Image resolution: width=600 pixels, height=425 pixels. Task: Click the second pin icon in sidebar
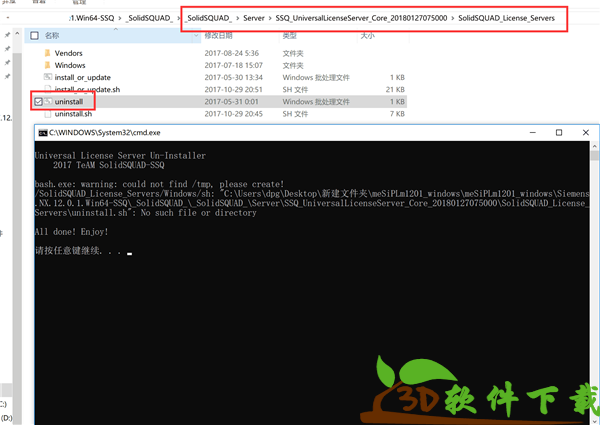pos(7,49)
